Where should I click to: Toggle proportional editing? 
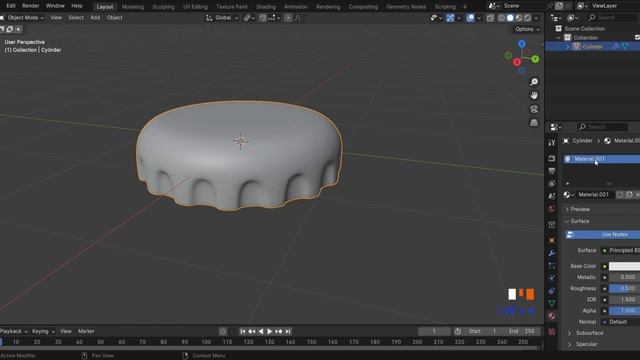(288, 18)
